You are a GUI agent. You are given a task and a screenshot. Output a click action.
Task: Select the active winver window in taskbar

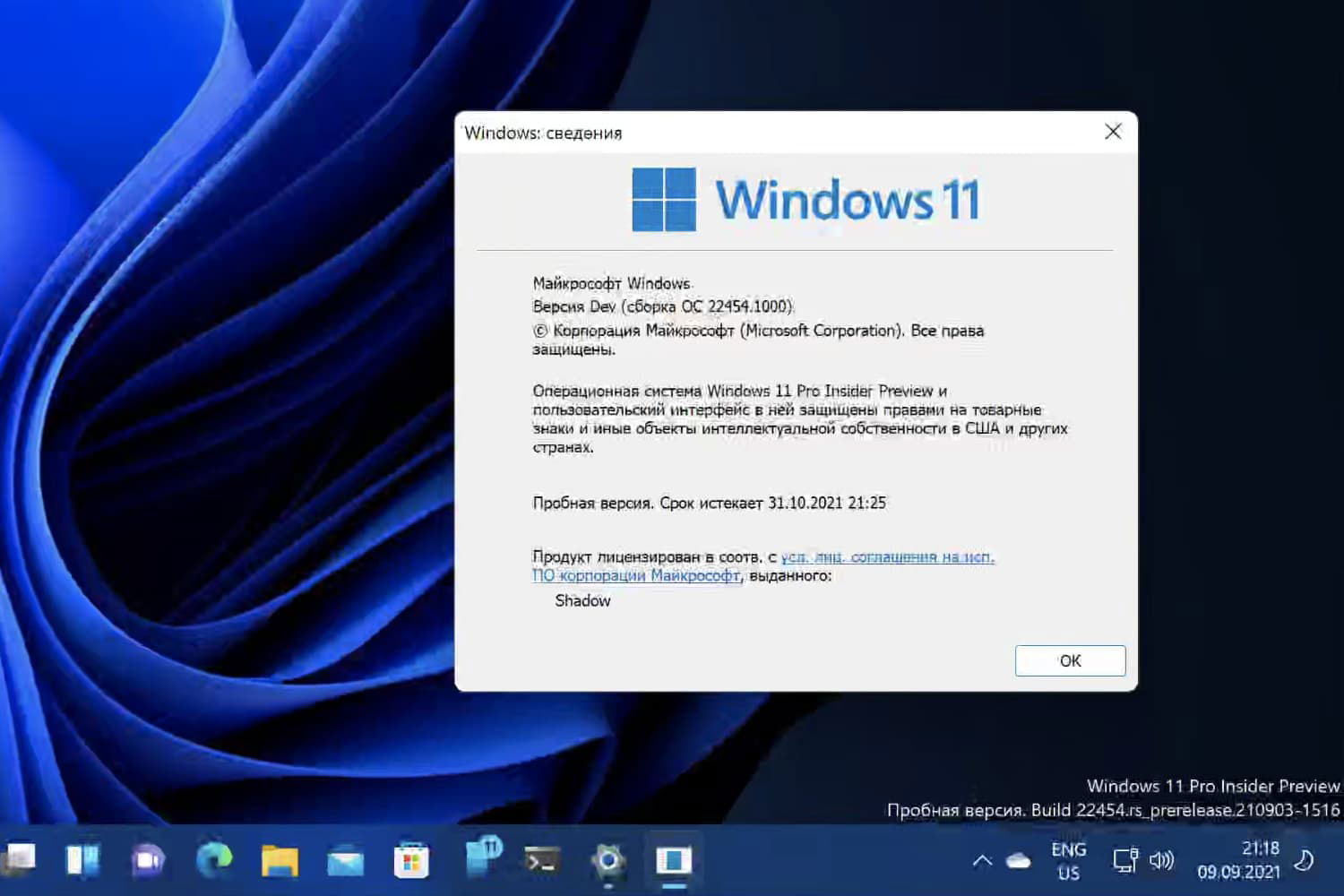click(672, 862)
